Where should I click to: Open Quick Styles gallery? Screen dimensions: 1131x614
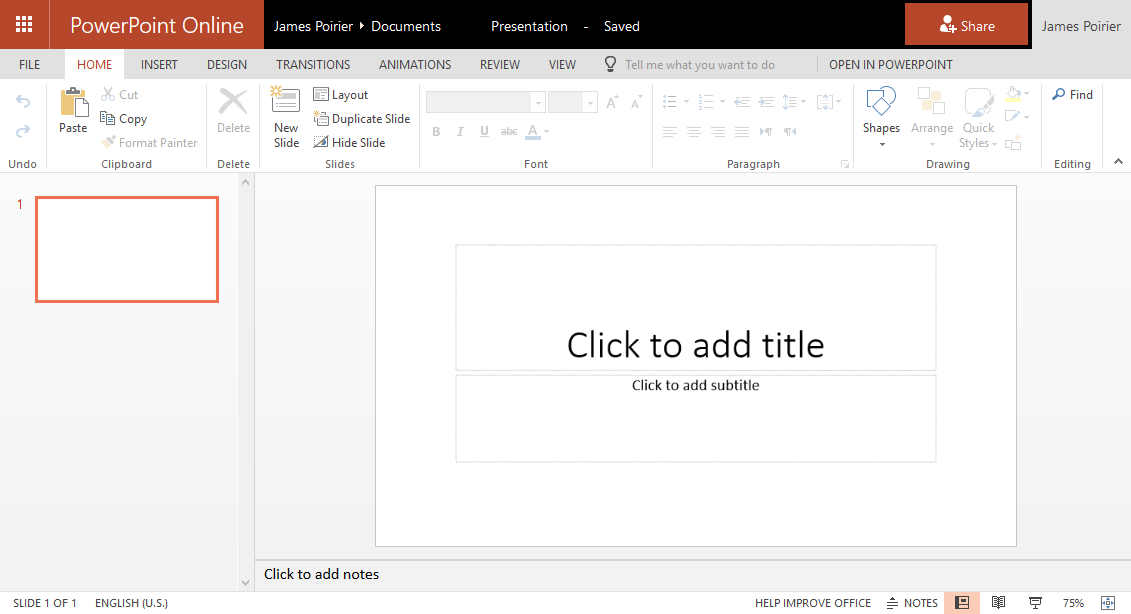click(978, 118)
